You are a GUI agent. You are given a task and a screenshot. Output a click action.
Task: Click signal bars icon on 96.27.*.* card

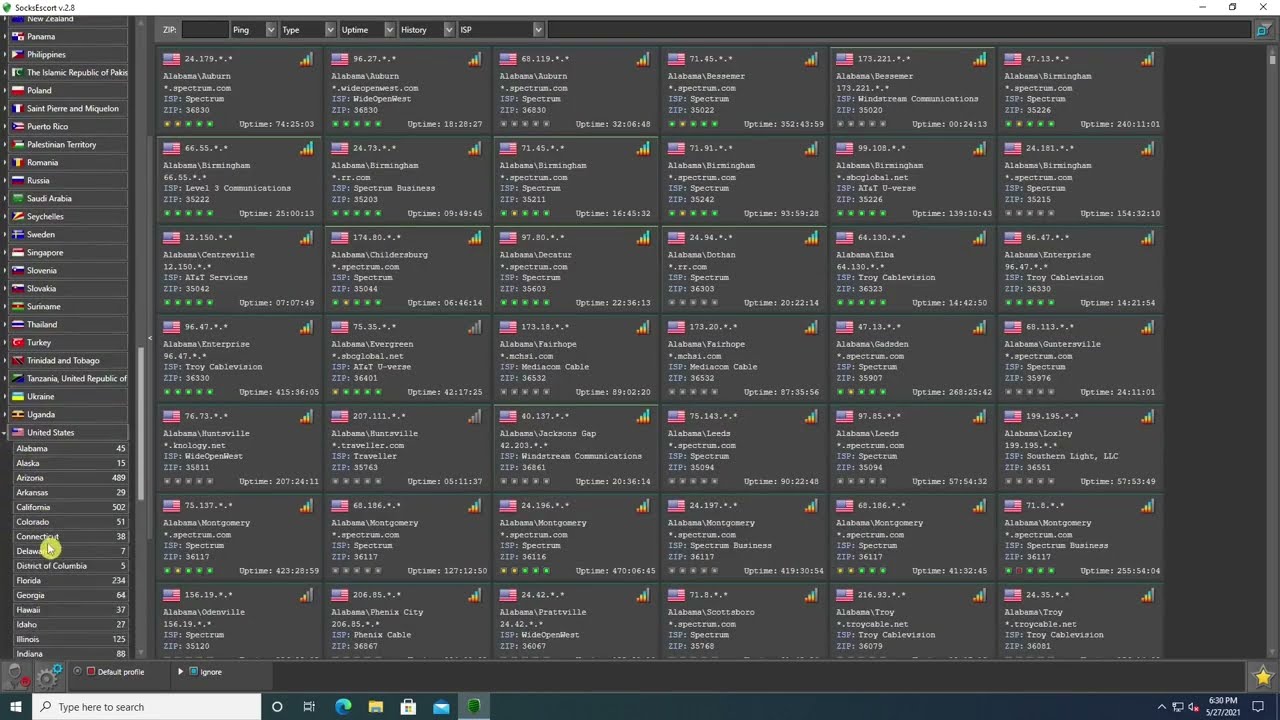point(474,59)
